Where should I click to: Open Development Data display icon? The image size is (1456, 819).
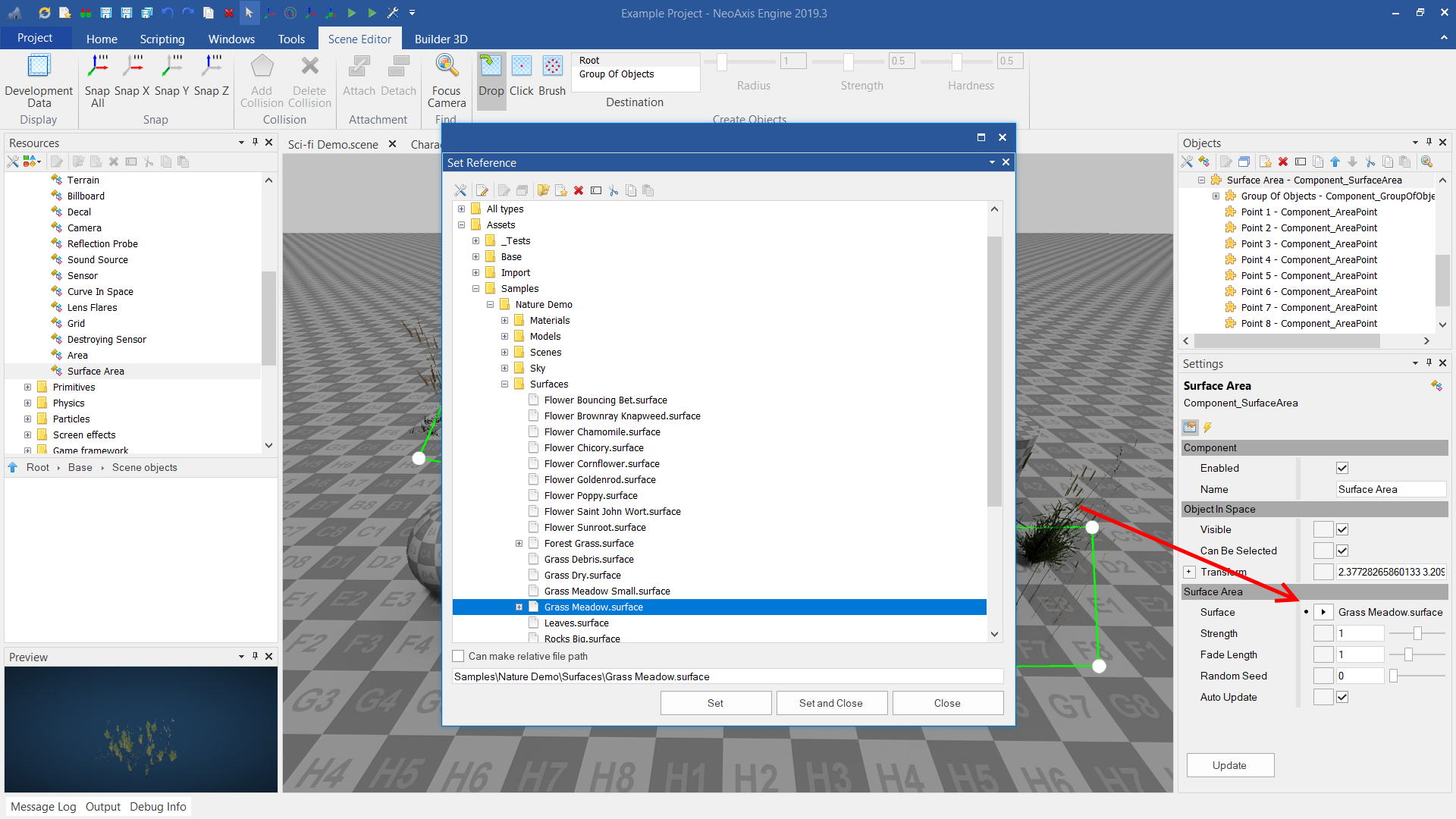tap(39, 67)
